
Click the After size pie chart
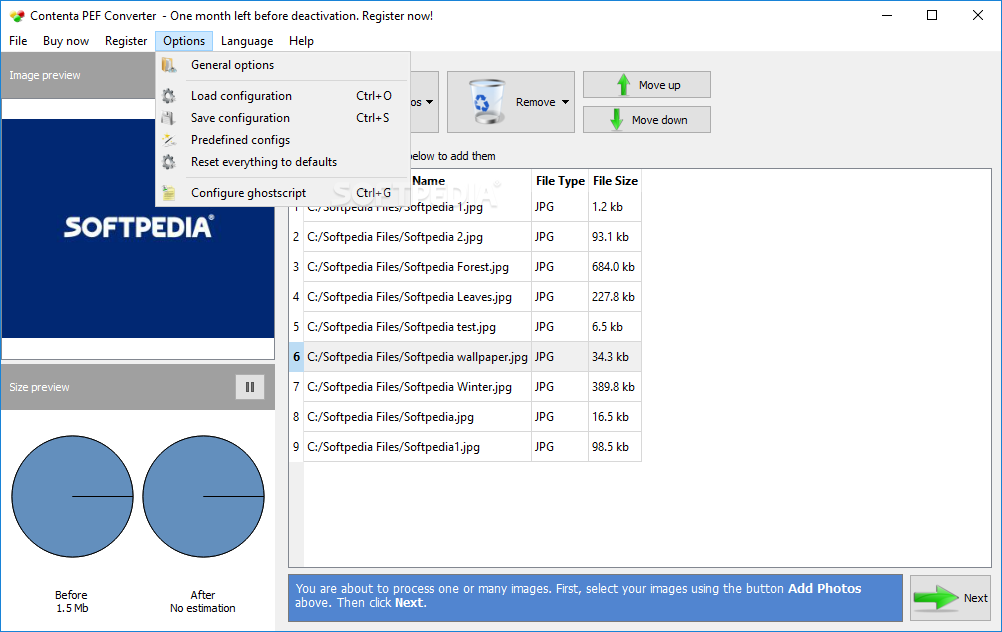203,497
